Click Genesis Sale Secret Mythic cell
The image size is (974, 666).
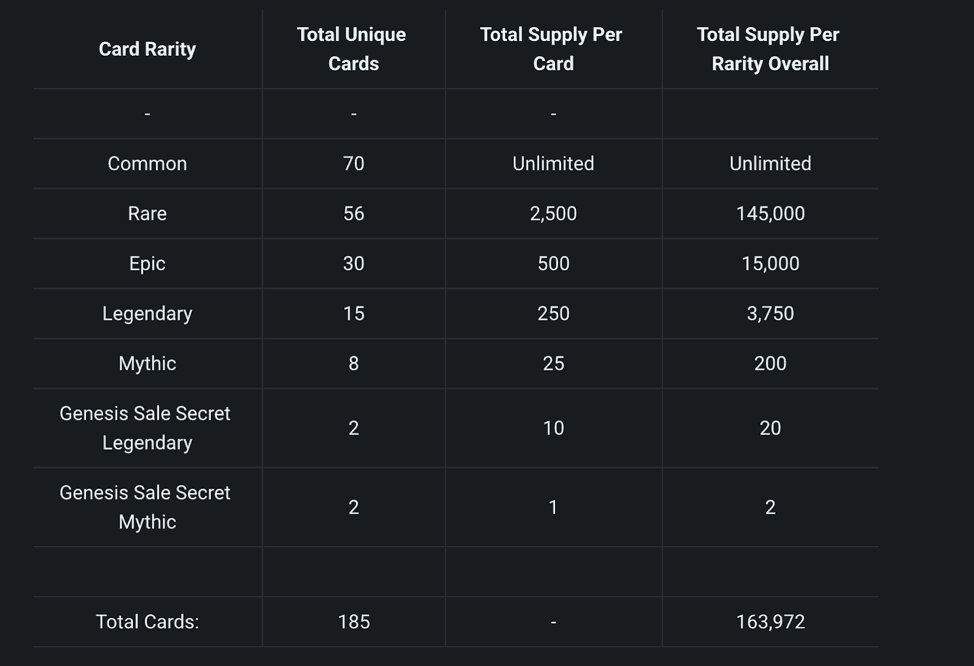146,507
